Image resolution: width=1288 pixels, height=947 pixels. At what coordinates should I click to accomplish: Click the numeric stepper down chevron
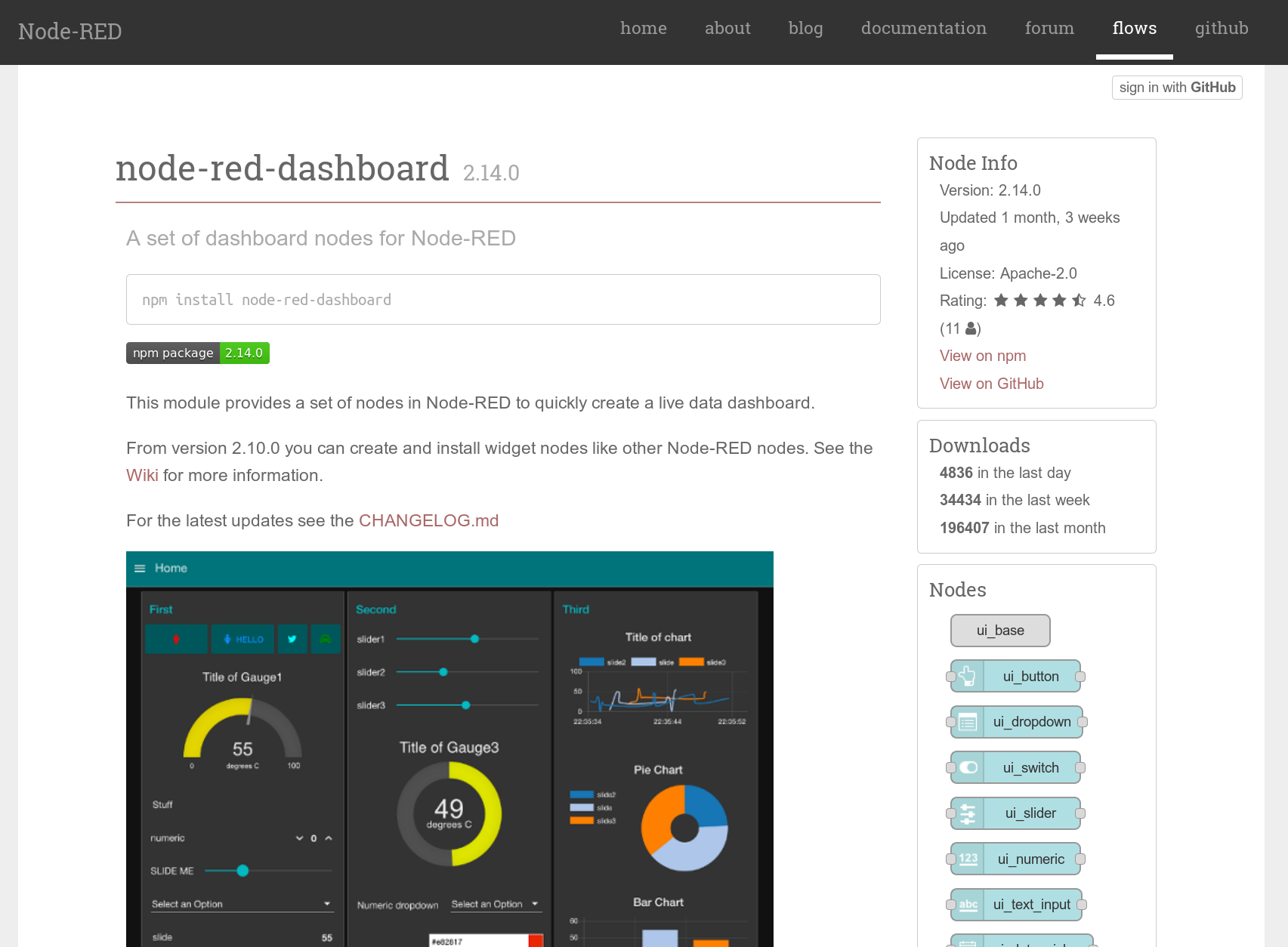pyautogui.click(x=300, y=838)
